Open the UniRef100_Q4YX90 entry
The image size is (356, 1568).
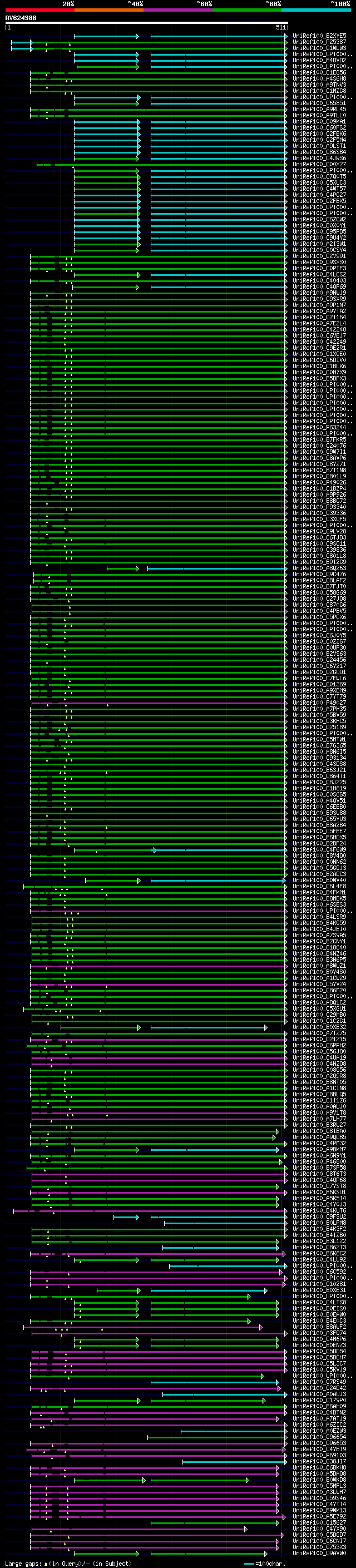(319, 1530)
